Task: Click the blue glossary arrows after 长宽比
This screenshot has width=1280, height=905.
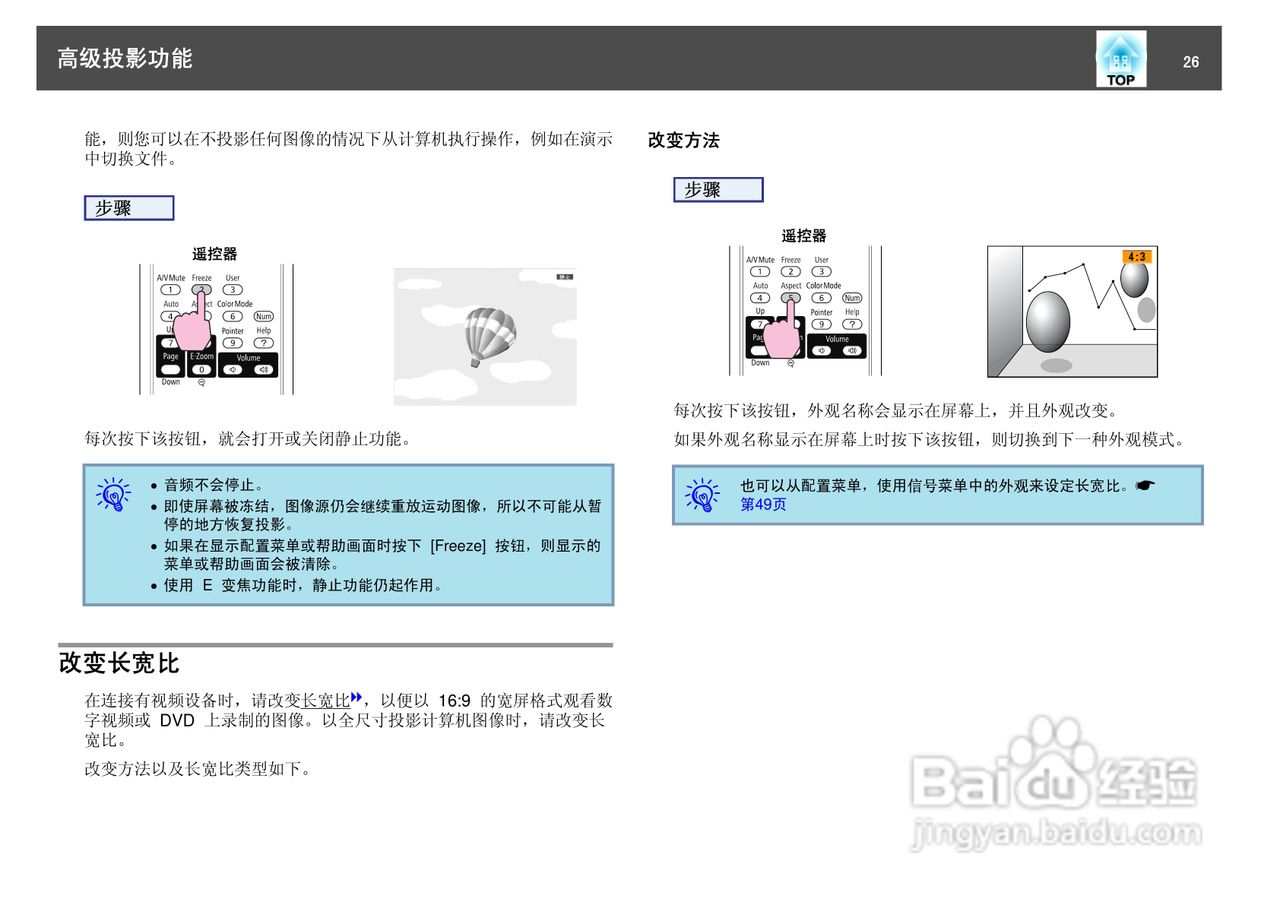Action: coord(355,698)
